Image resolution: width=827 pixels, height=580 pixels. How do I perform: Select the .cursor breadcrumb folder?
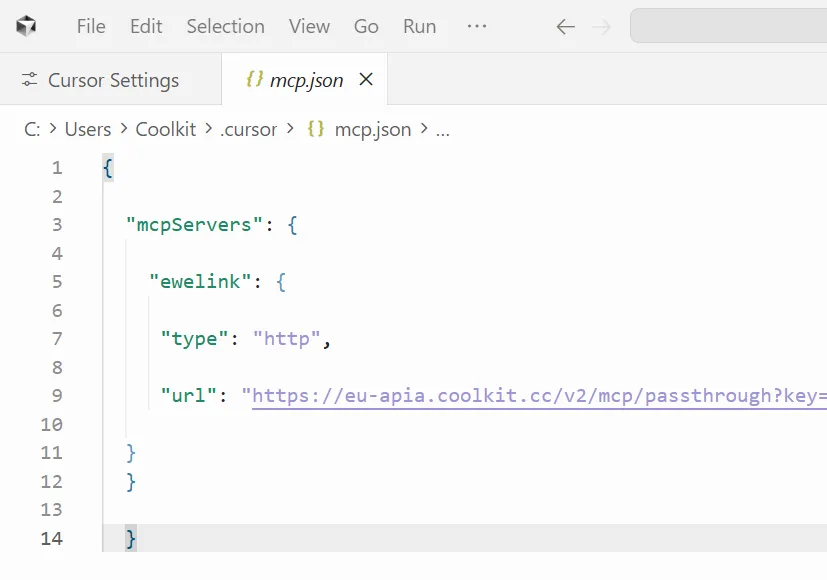pos(248,129)
